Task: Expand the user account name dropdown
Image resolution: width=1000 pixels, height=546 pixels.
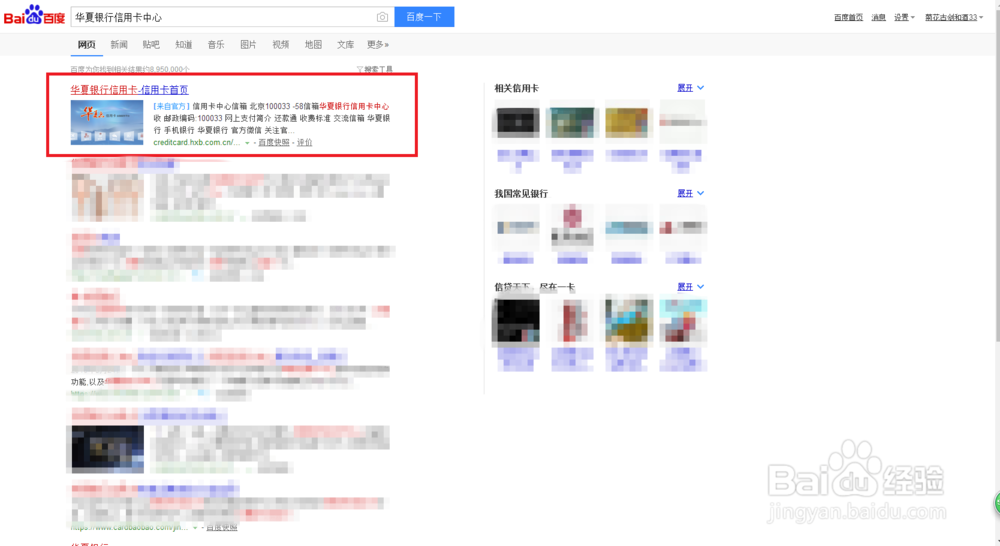Action: 954,17
